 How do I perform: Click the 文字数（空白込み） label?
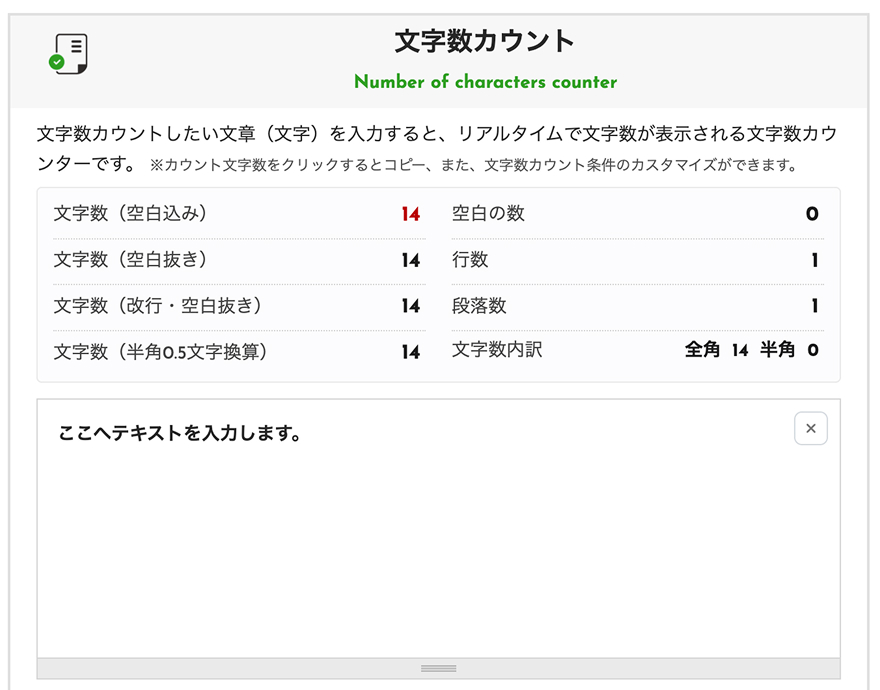(x=131, y=213)
